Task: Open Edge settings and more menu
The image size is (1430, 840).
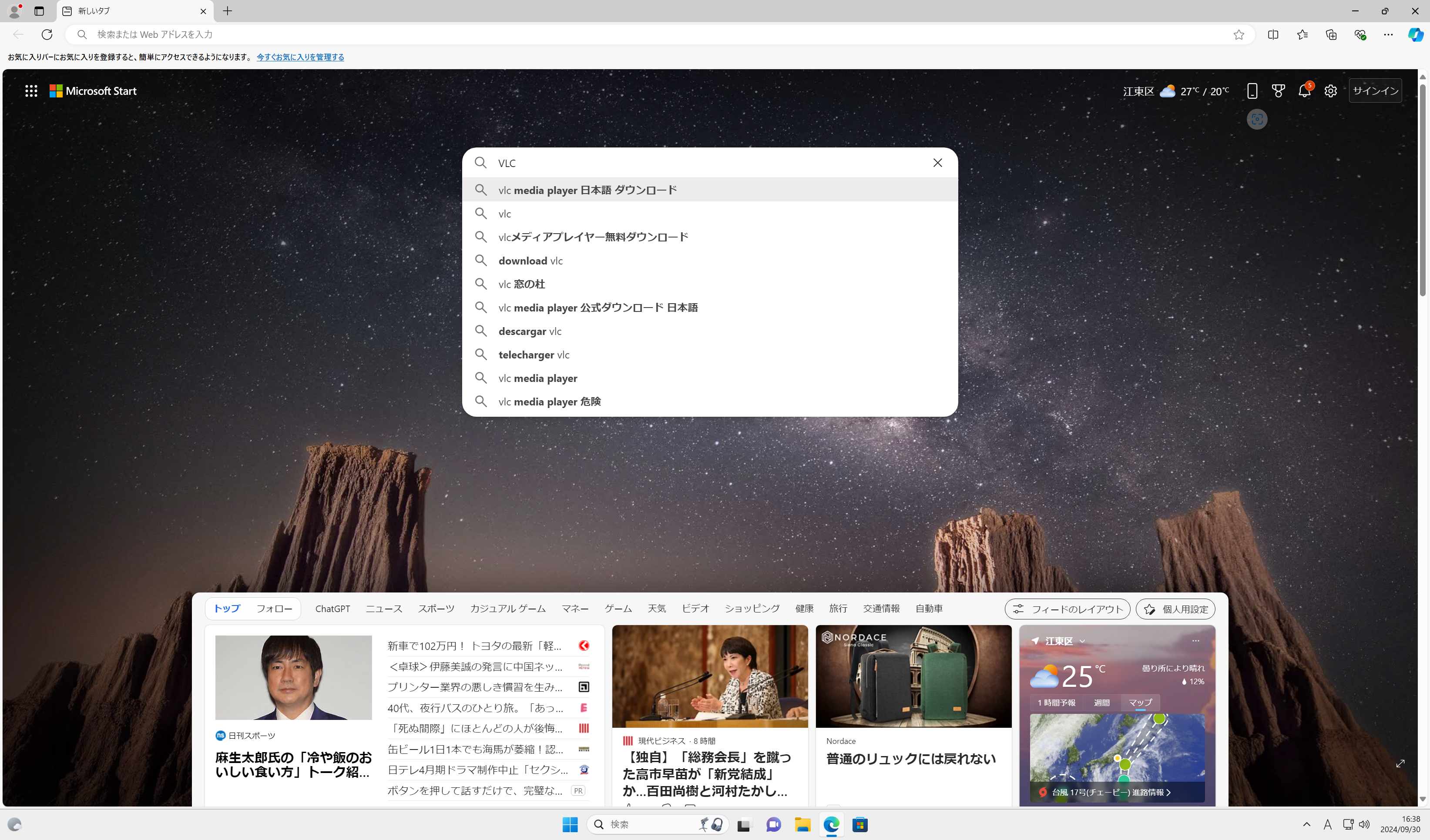Action: (1388, 35)
